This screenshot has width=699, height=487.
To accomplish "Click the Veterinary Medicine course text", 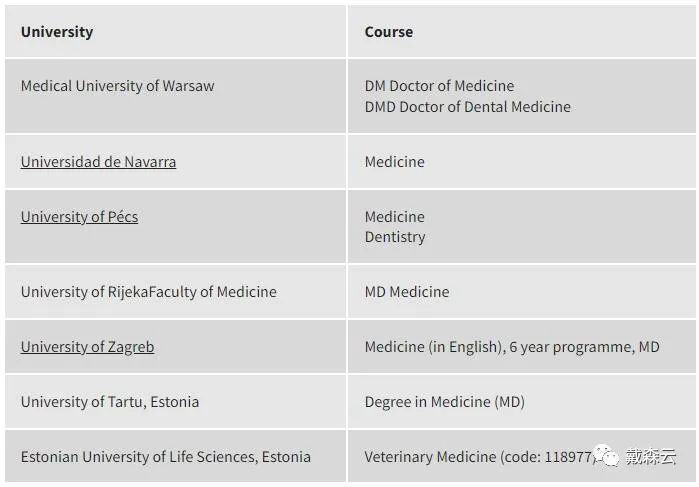I will coord(430,457).
